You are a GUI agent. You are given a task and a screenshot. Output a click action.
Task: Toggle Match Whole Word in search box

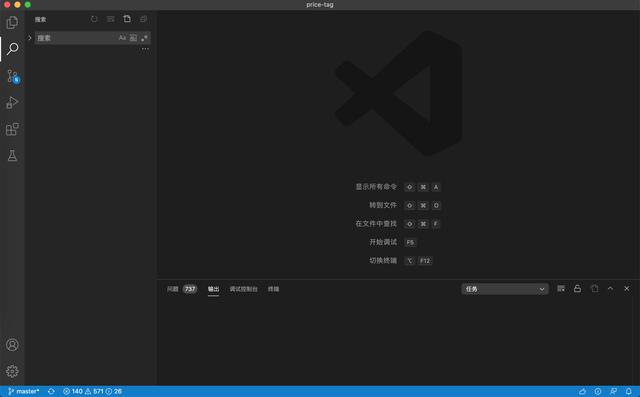coord(133,38)
